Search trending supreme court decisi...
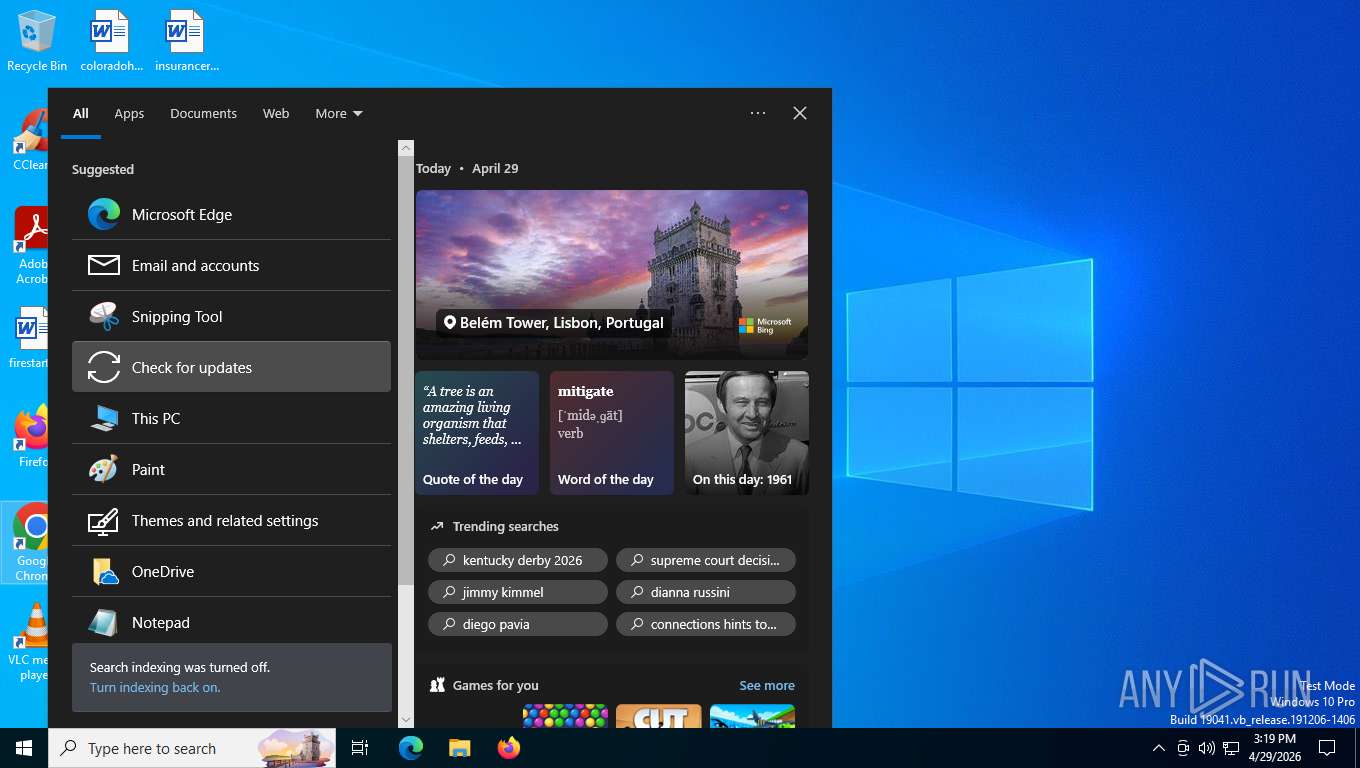The image size is (1360, 768). [706, 560]
